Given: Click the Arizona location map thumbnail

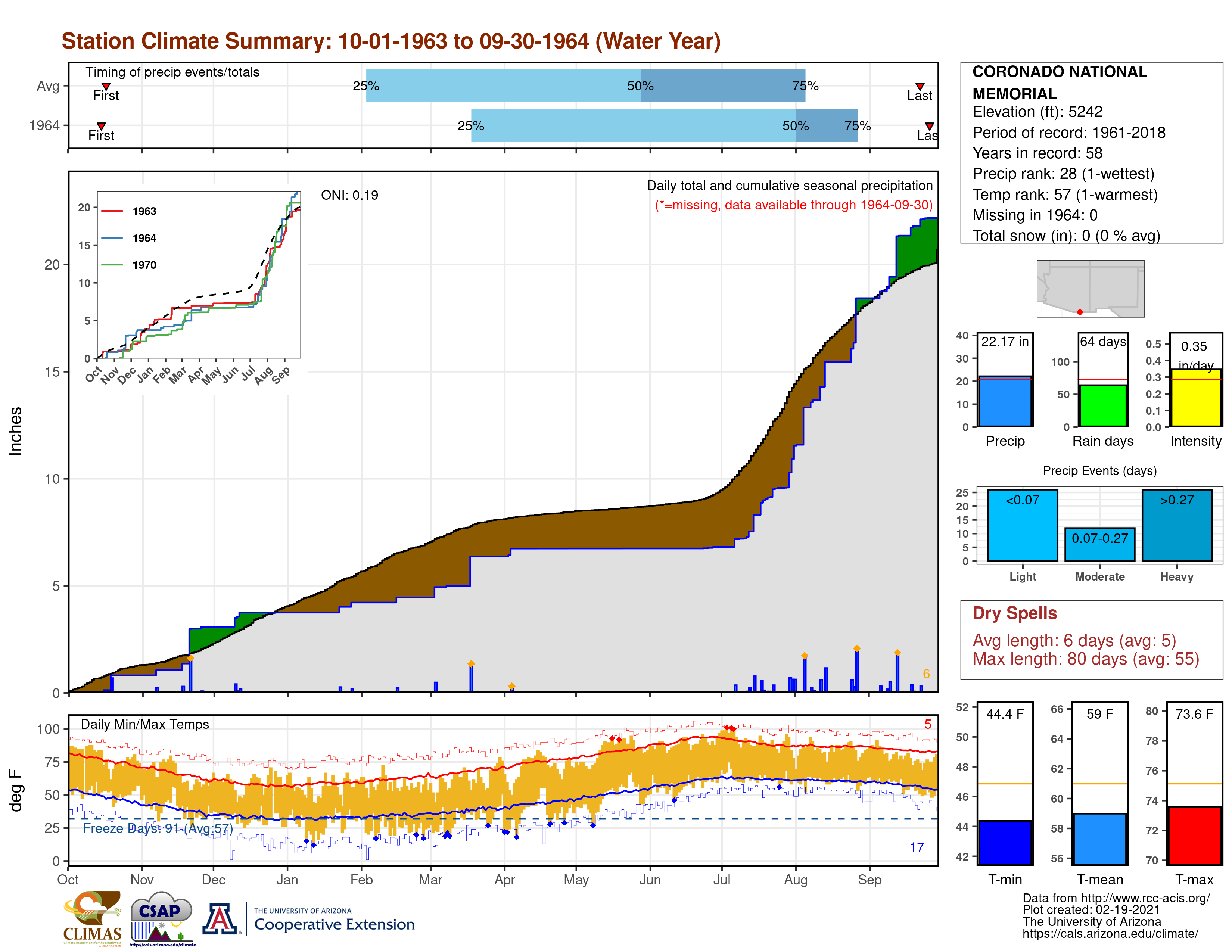Looking at the screenshot, I should tap(1091, 289).
